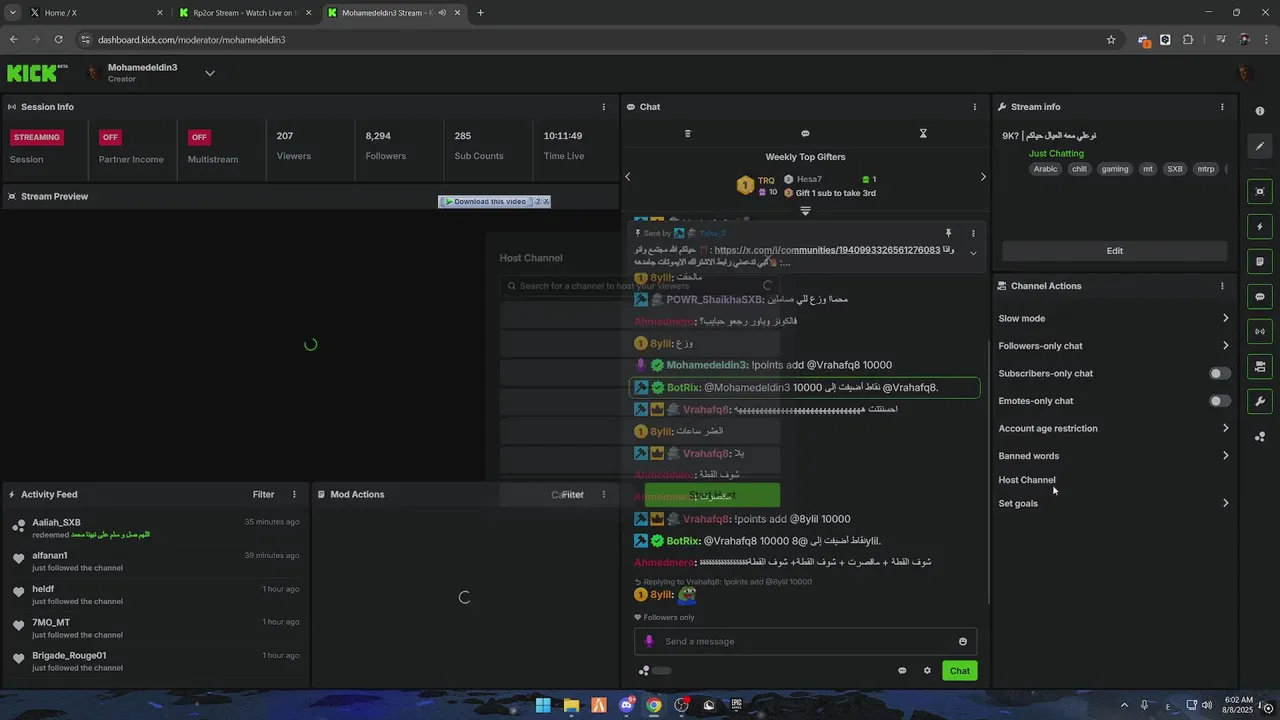The width and height of the screenshot is (1280, 720).
Task: Open the emoji picker in the message box
Action: (963, 642)
